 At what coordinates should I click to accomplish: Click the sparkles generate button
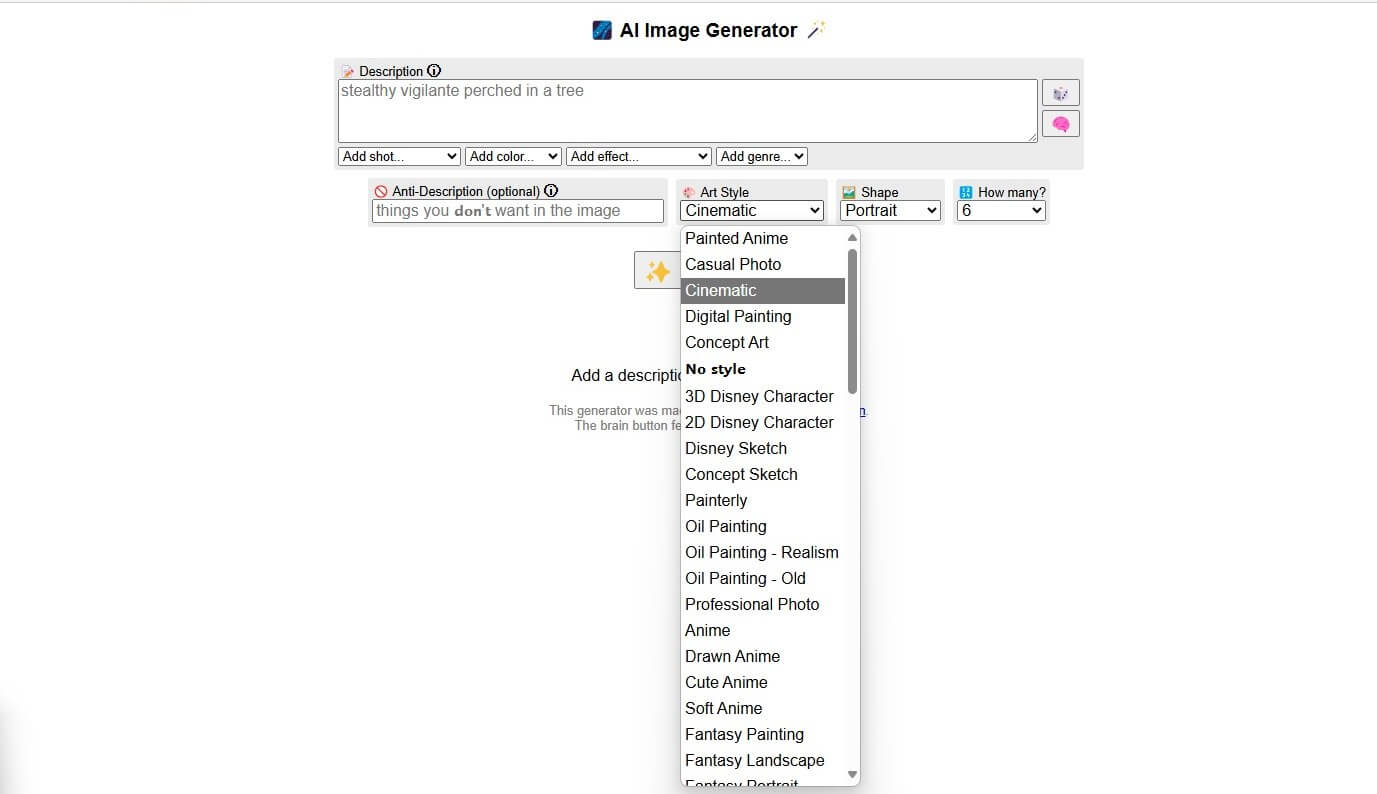click(657, 271)
